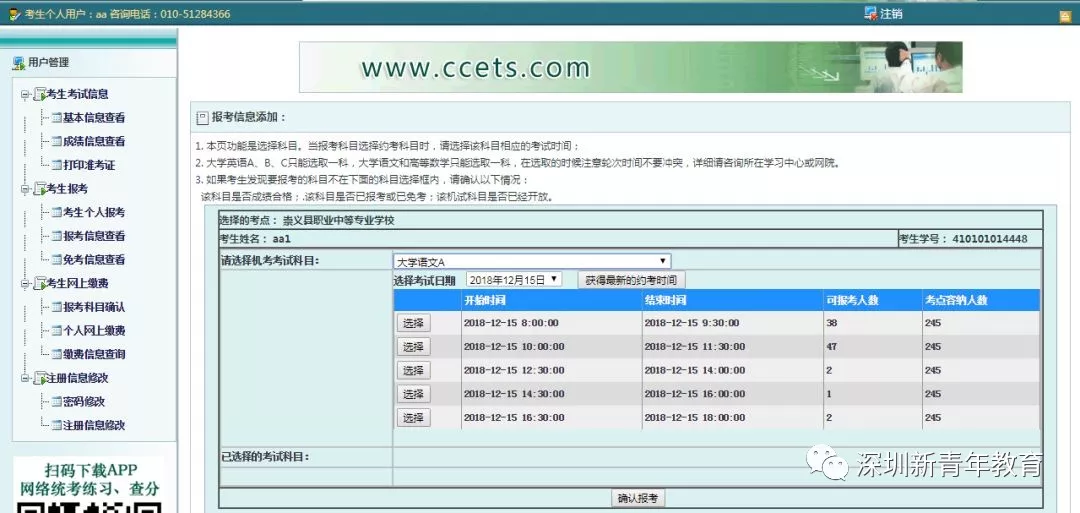Click the student number 410101014448
This screenshot has width=1080, height=513.
[x=990, y=239]
